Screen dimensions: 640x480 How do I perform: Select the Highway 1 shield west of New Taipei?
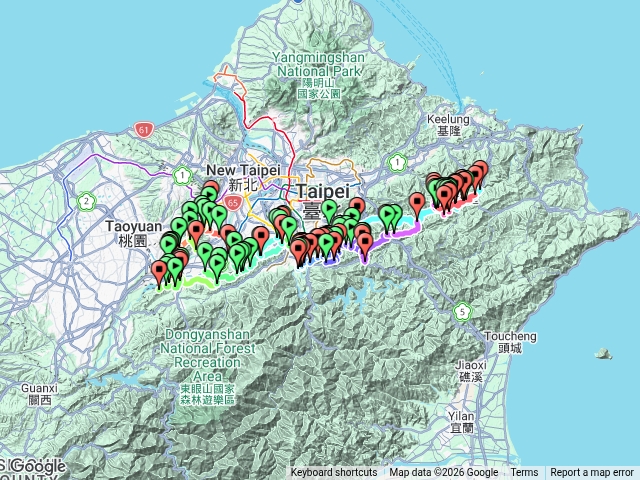pos(182,176)
